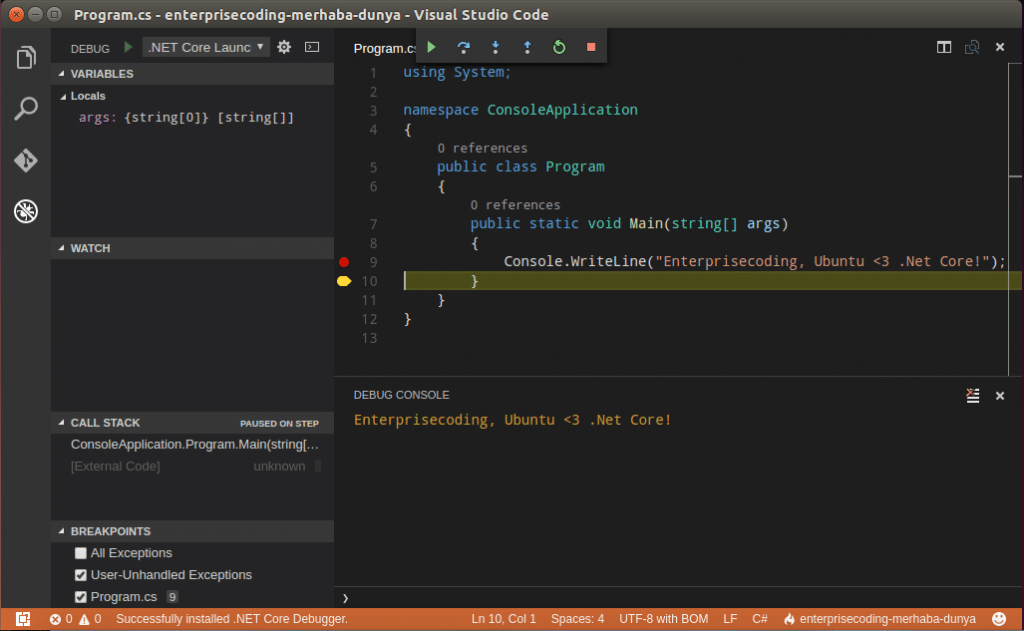Disable the Program.cs breakpoint checkbox
1024x631 pixels.
point(80,597)
